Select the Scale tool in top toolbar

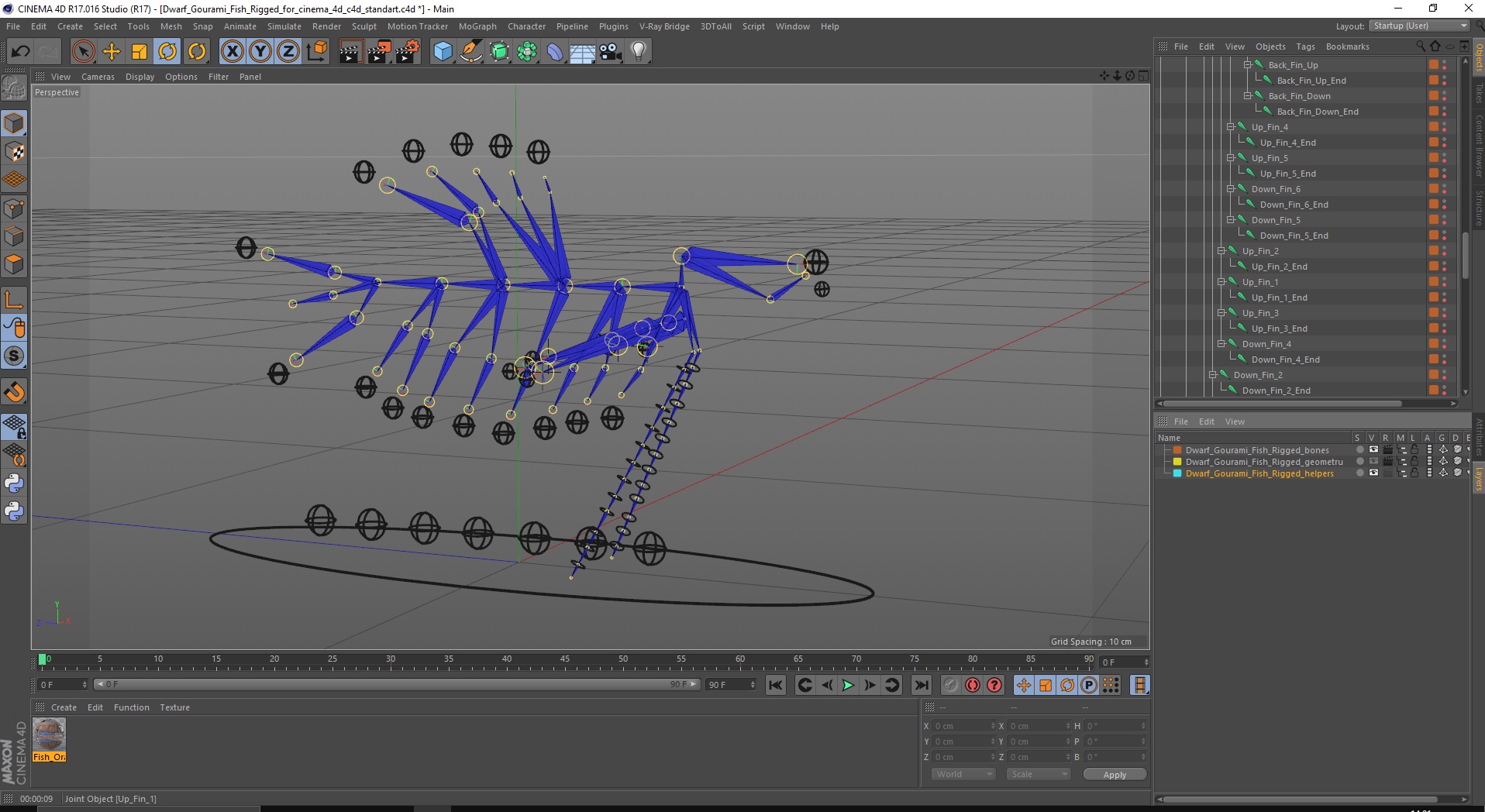point(140,52)
